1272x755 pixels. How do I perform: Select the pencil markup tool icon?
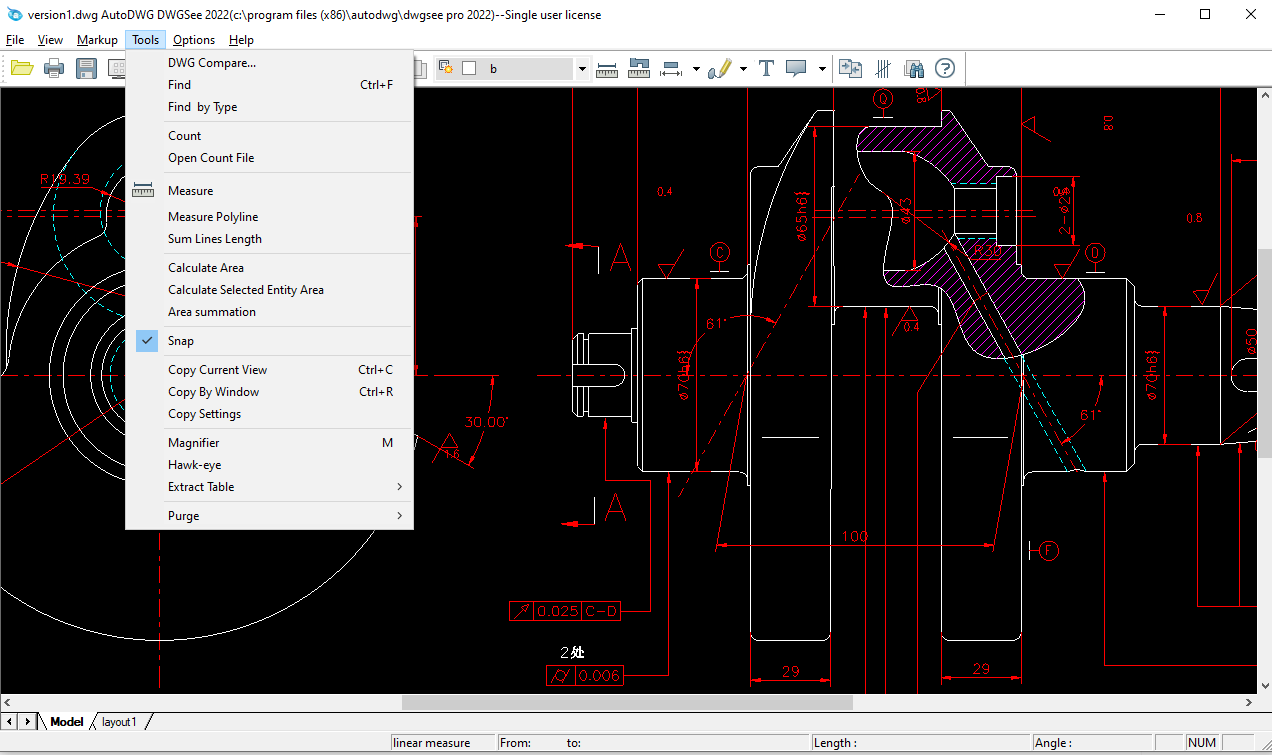pyautogui.click(x=718, y=69)
